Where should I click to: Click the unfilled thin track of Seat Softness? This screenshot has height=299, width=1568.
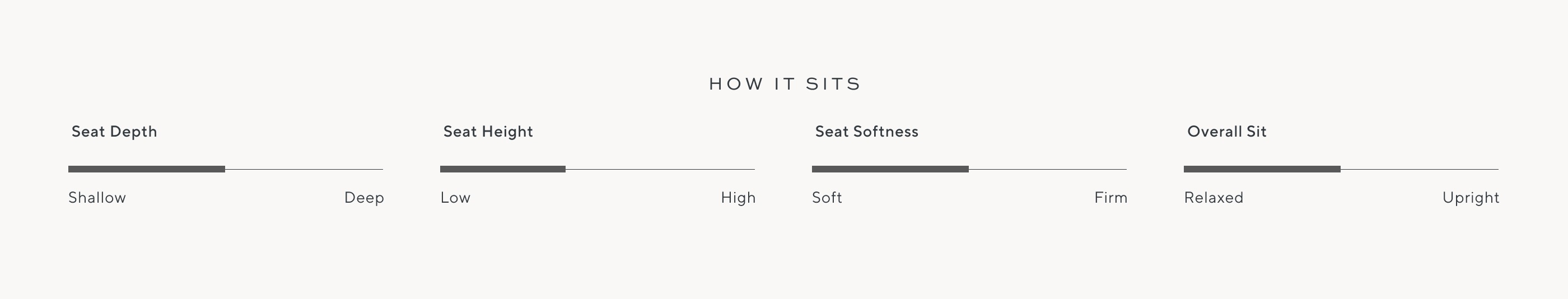pyautogui.click(x=1048, y=169)
